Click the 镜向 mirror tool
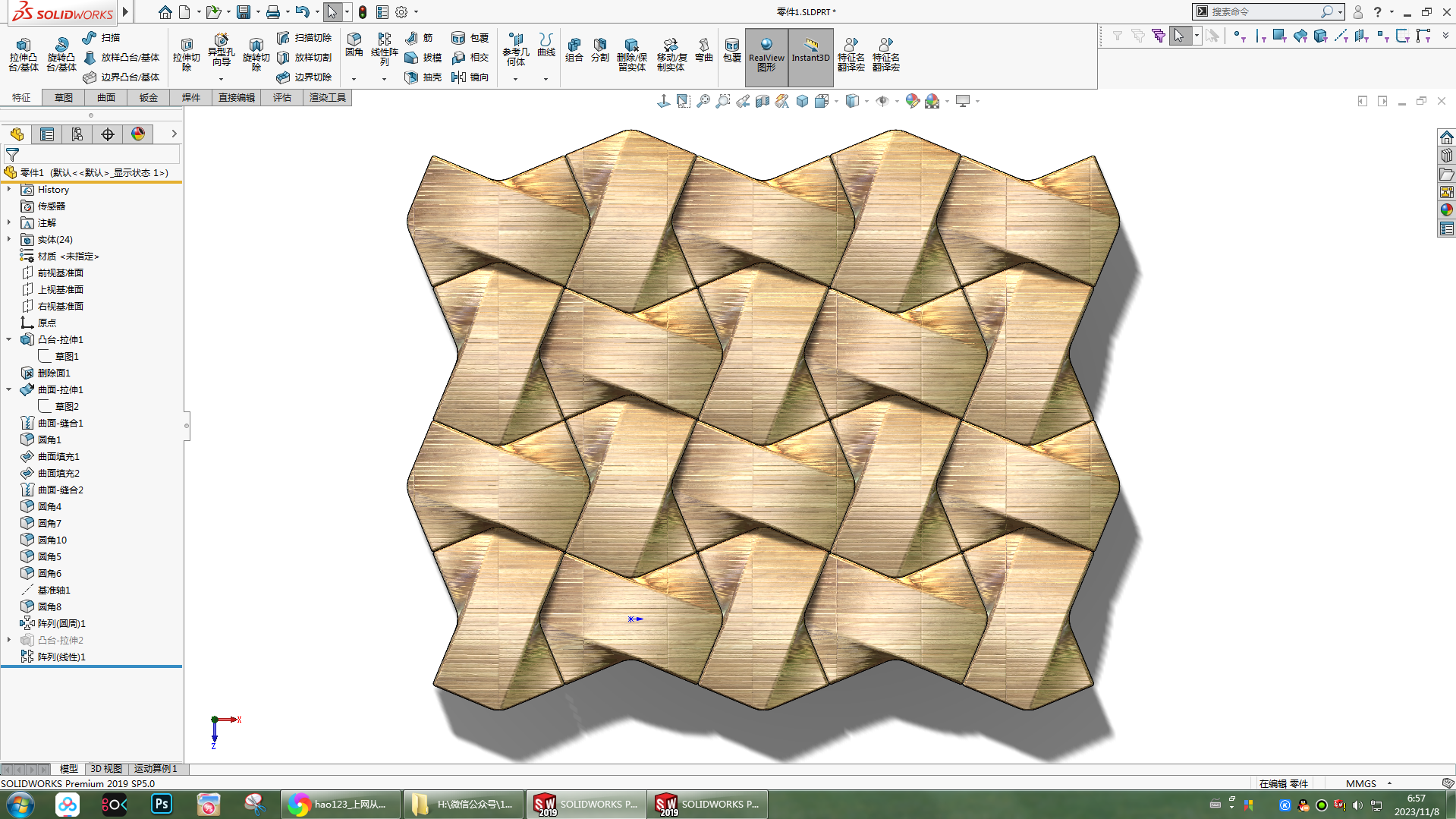 coord(470,77)
